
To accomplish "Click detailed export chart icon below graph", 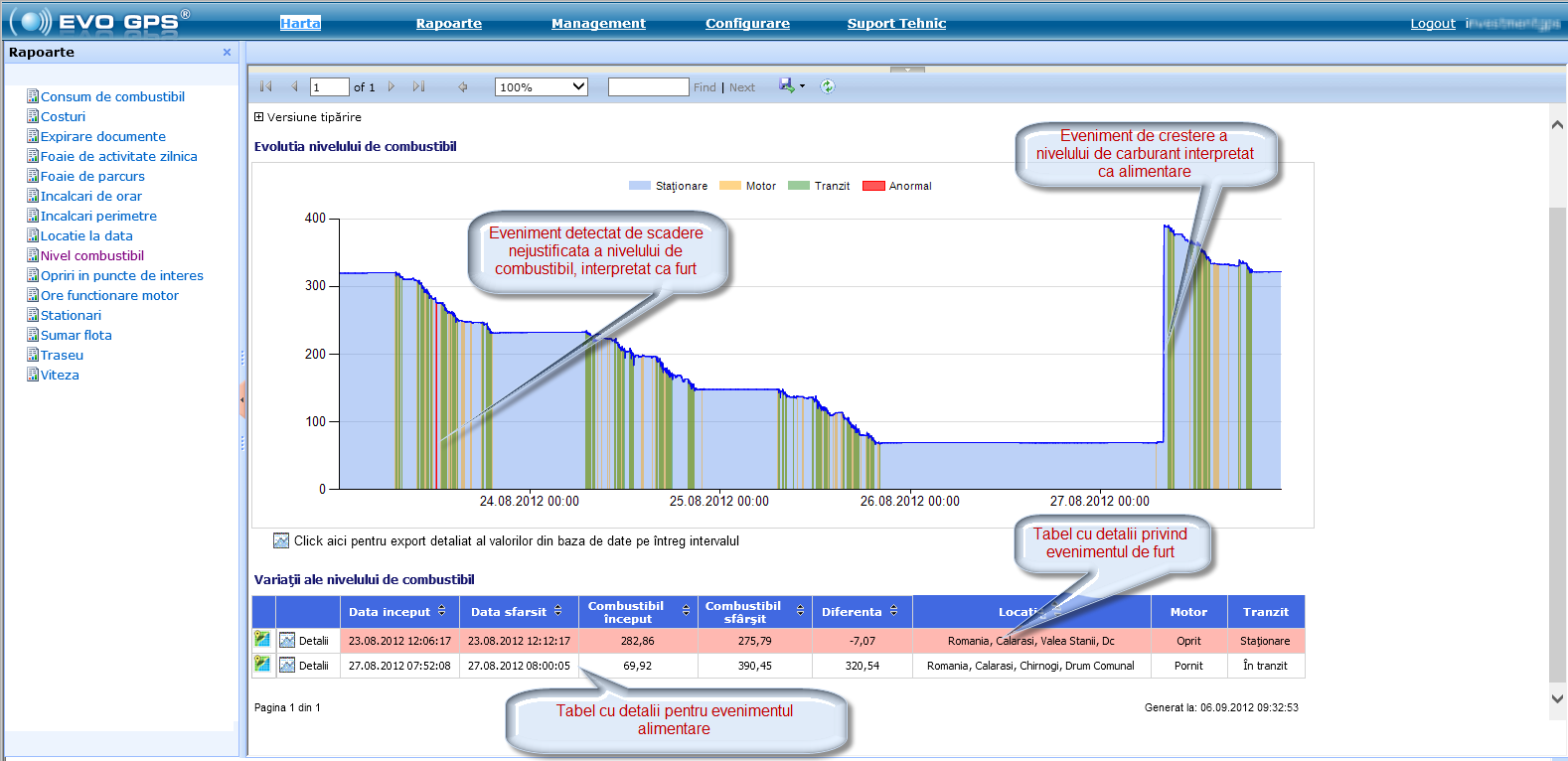I will pyautogui.click(x=281, y=541).
